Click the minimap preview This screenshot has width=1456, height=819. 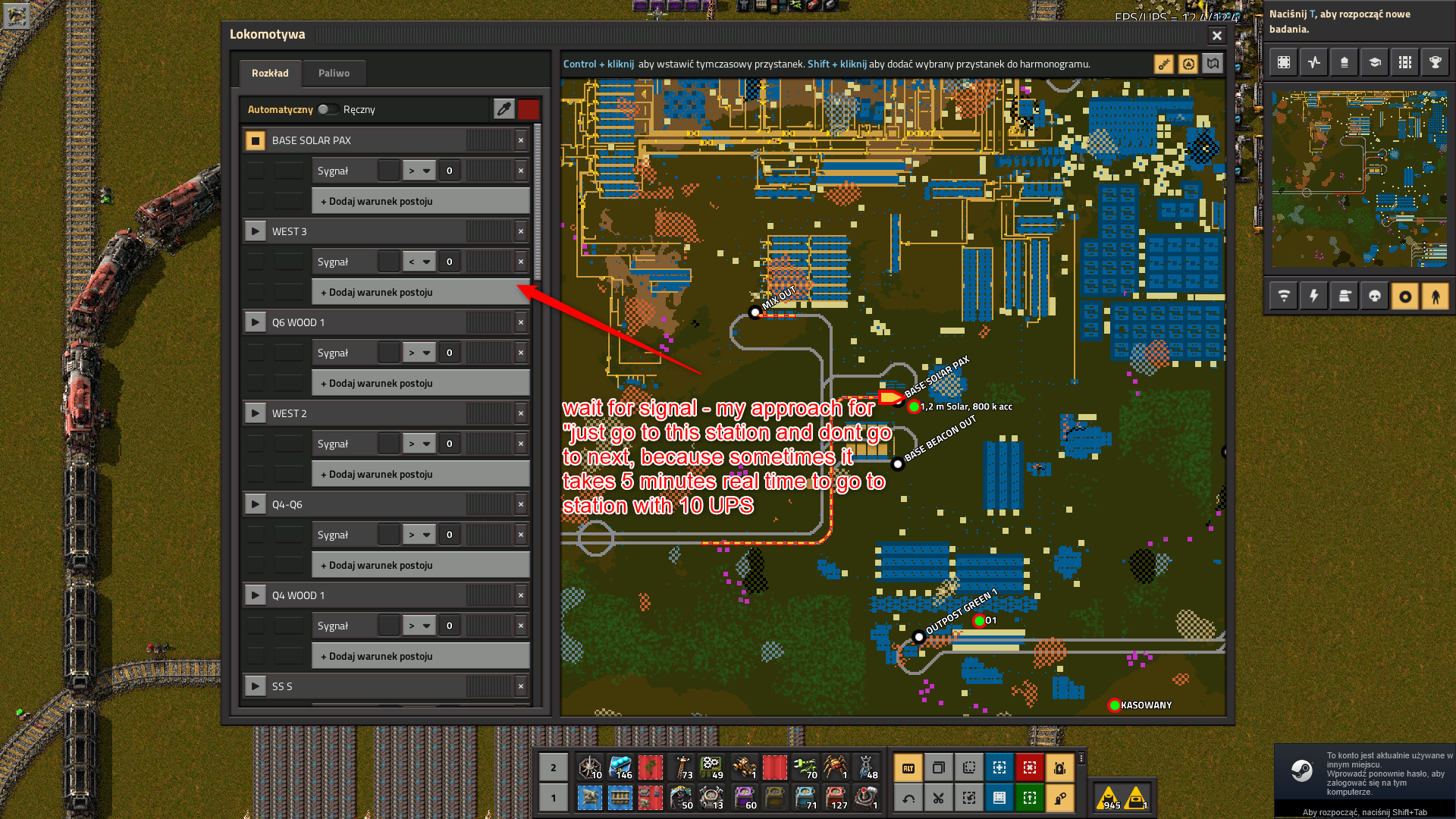[1359, 179]
